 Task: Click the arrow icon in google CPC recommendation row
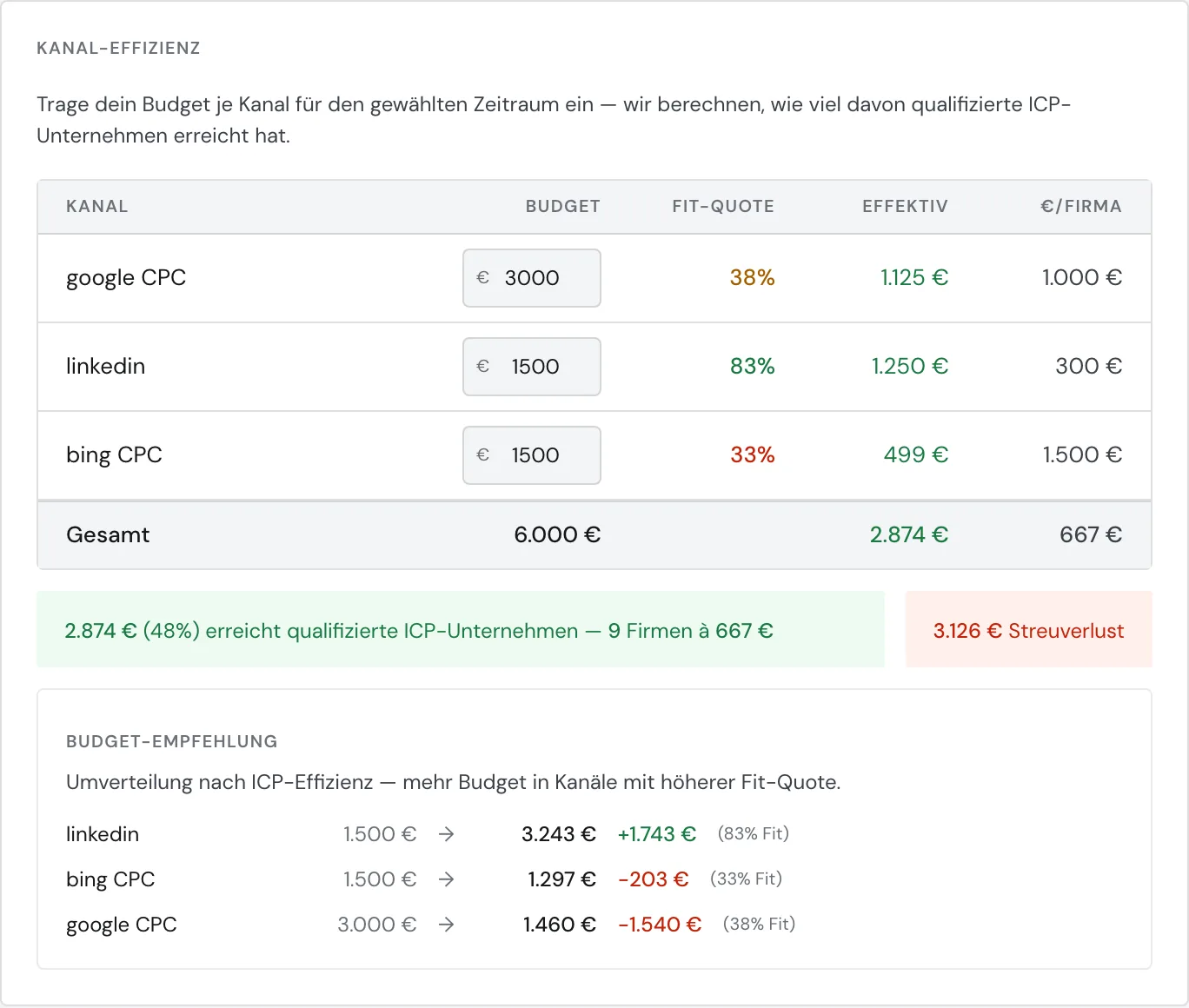[447, 925]
